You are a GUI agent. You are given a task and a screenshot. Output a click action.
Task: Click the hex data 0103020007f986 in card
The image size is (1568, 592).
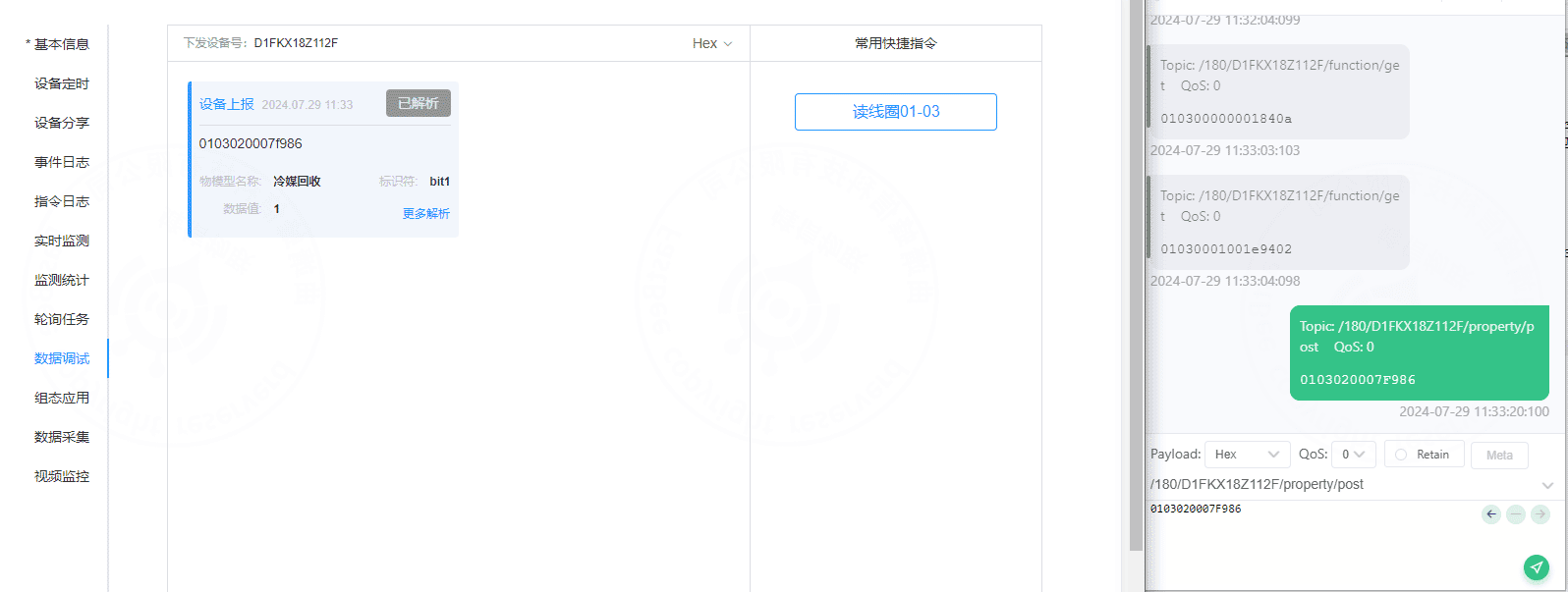[x=251, y=143]
